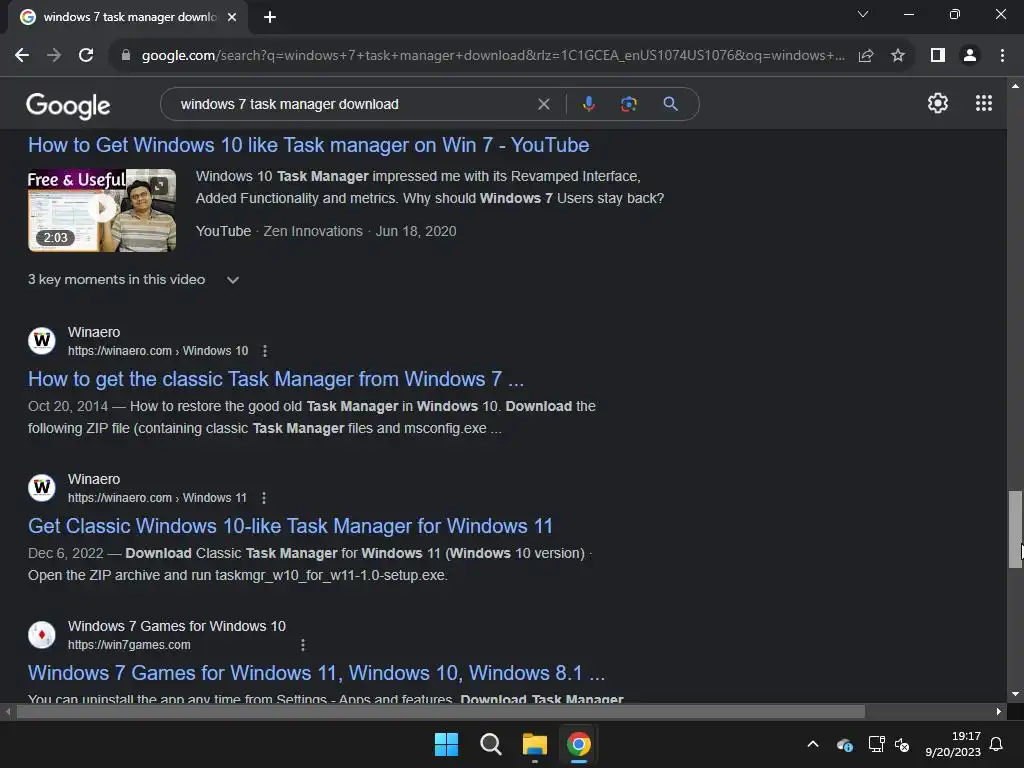The image size is (1024, 768).
Task: Click Zen Innovations channel name
Action: click(313, 231)
